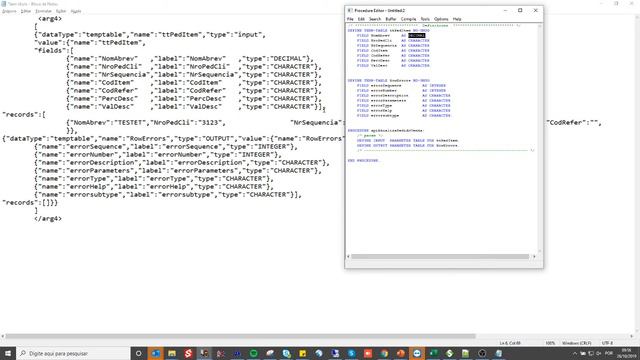Open Excel green icon on taskbar
Image resolution: width=640 pixels, height=360 pixels.
pos(433,353)
